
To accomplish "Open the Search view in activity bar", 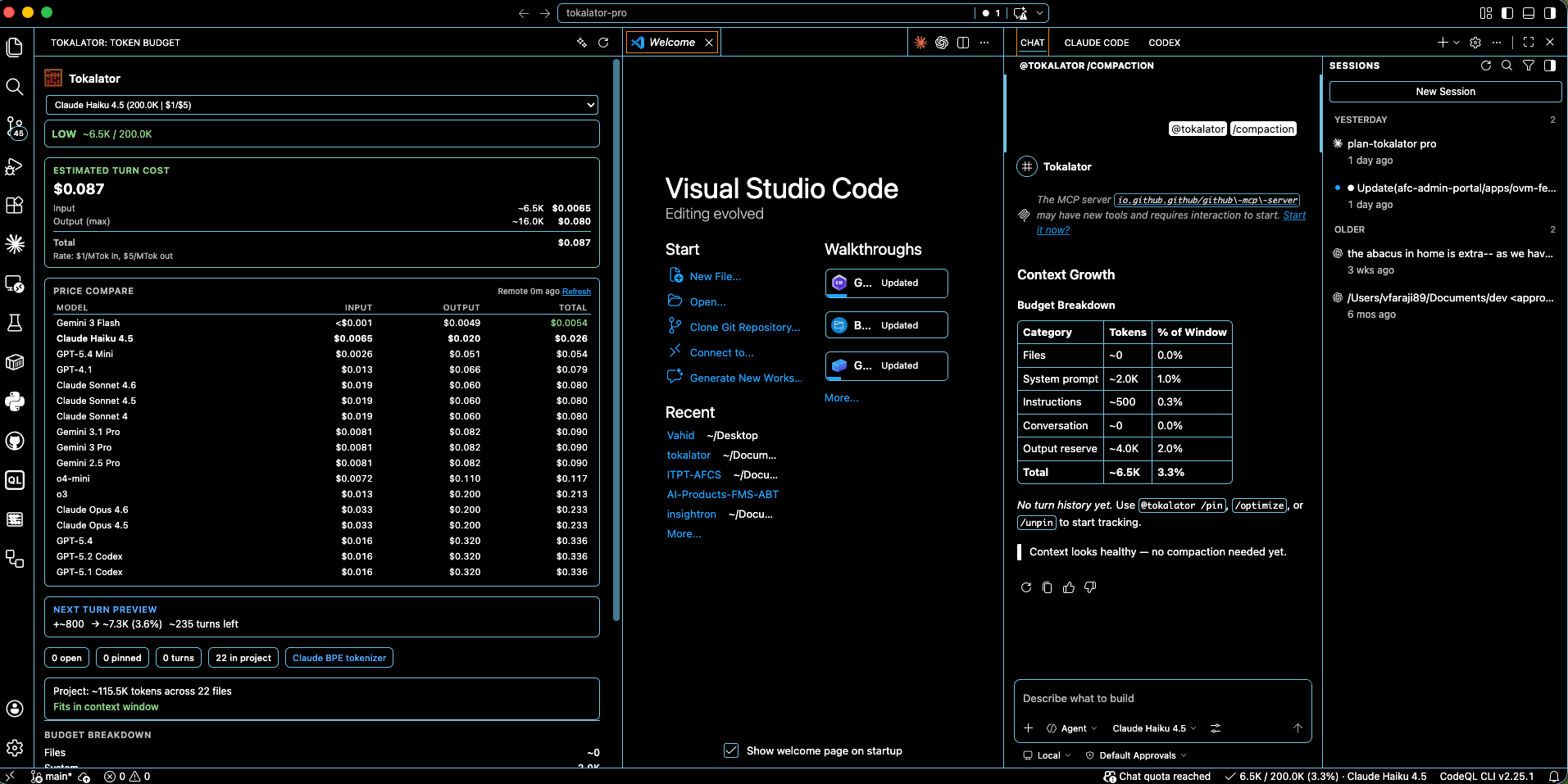I will pos(15,87).
